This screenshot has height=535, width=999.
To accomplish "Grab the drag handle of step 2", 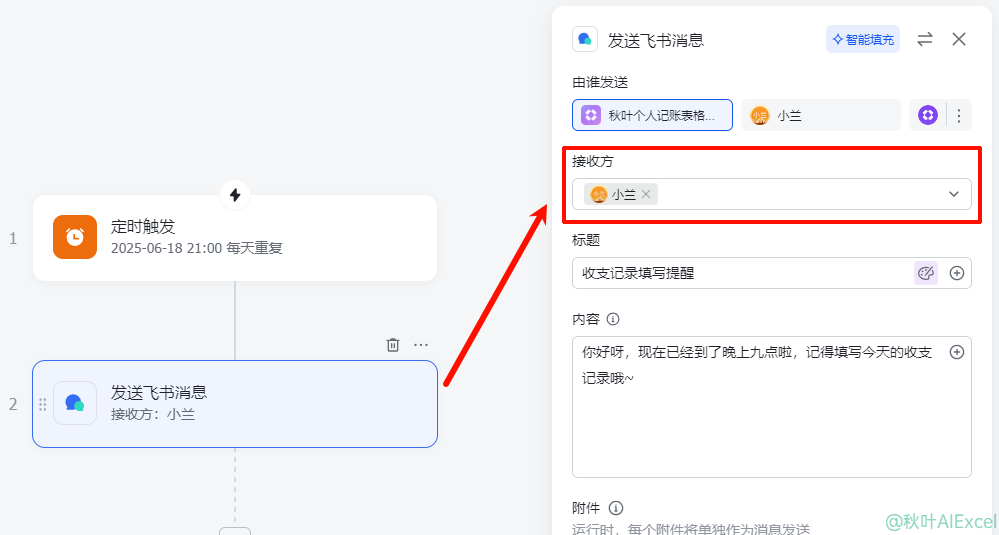I will [43, 404].
